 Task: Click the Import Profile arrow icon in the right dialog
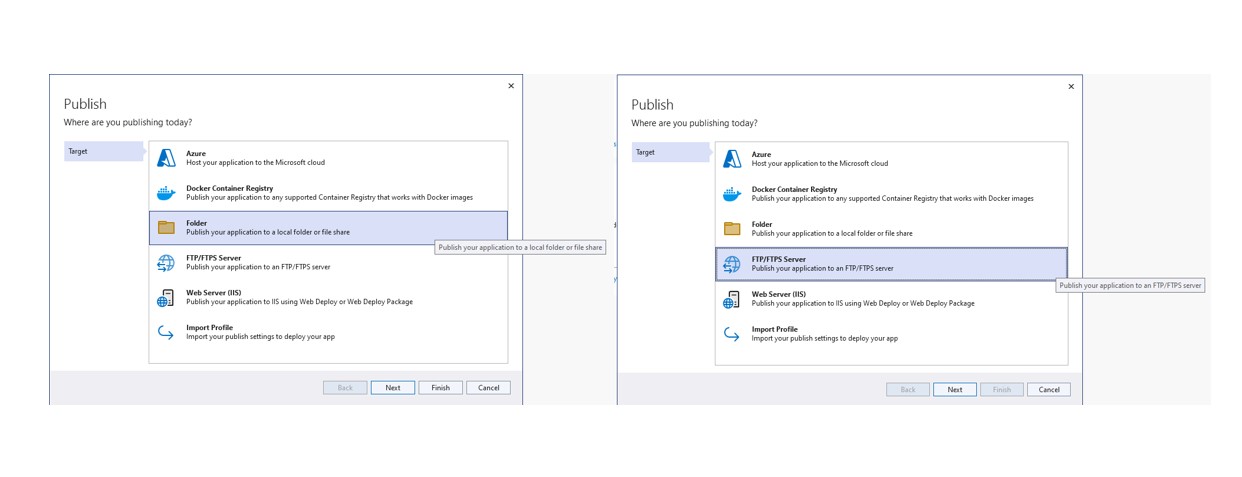point(732,334)
